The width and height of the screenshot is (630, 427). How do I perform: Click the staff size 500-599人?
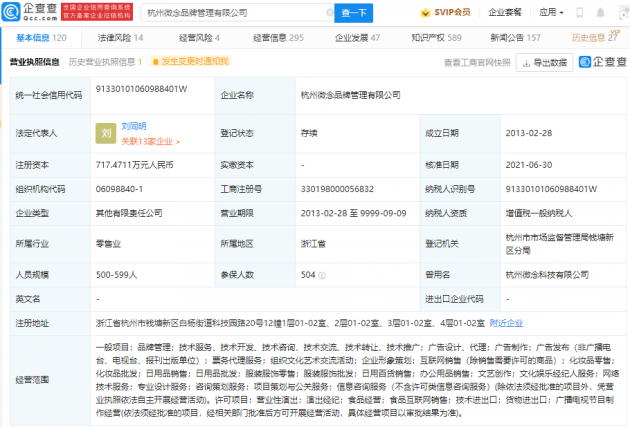[x=117, y=275]
